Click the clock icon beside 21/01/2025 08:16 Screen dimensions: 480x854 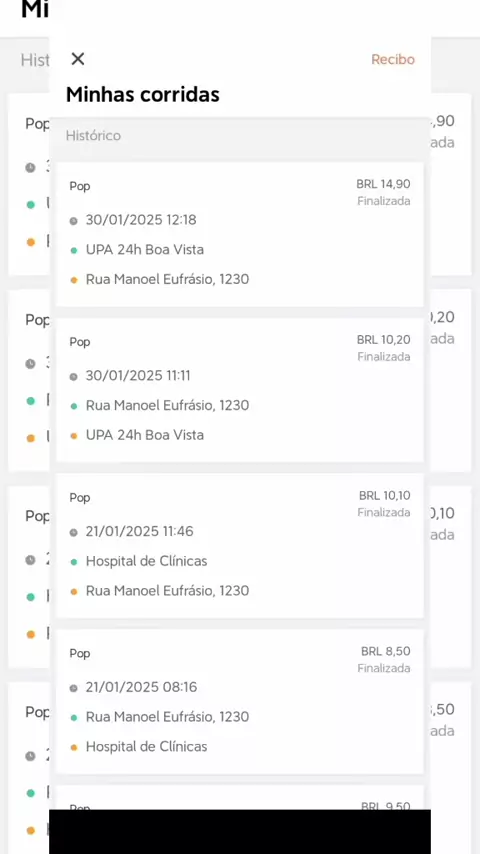(74, 688)
